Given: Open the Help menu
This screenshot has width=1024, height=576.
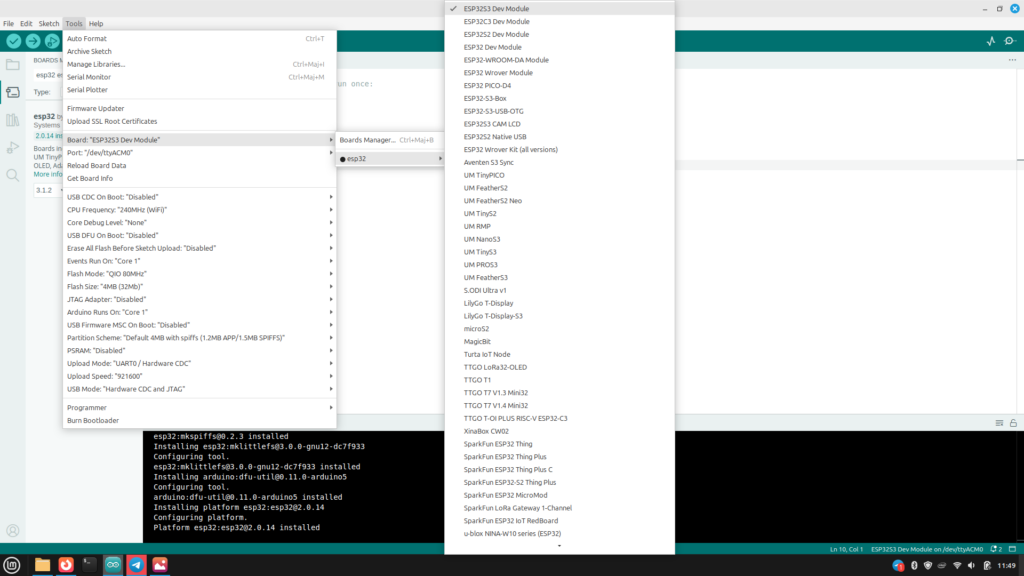Looking at the screenshot, I should tap(96, 24).
